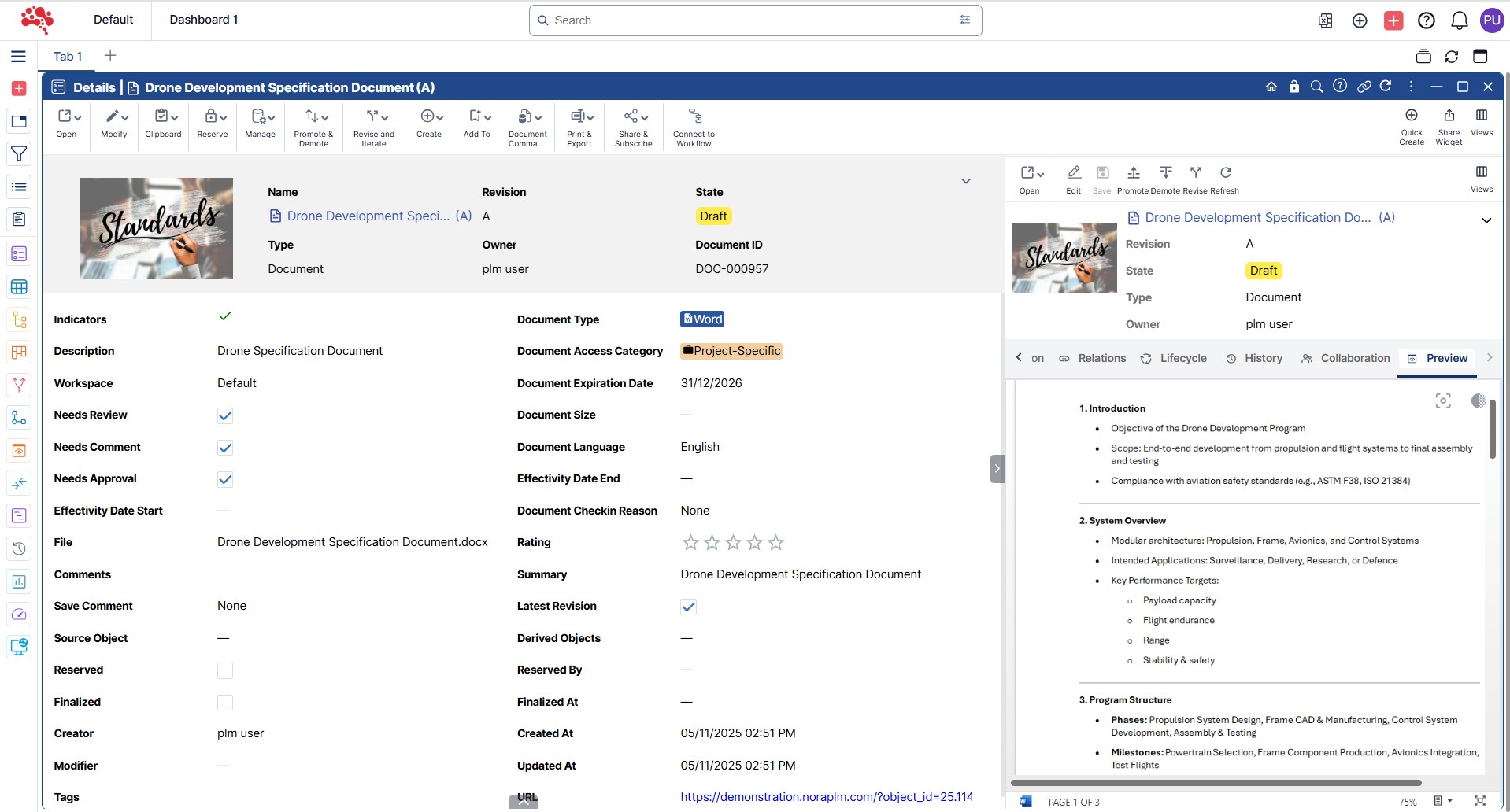Collapse the side panel document title chevron

click(x=1486, y=220)
